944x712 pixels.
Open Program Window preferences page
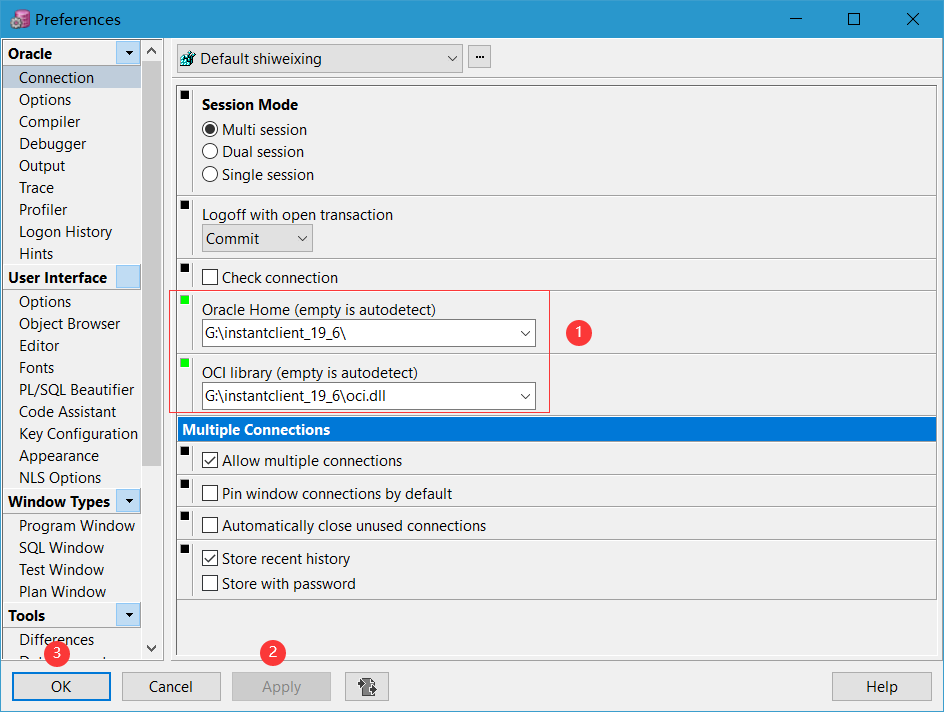(77, 525)
